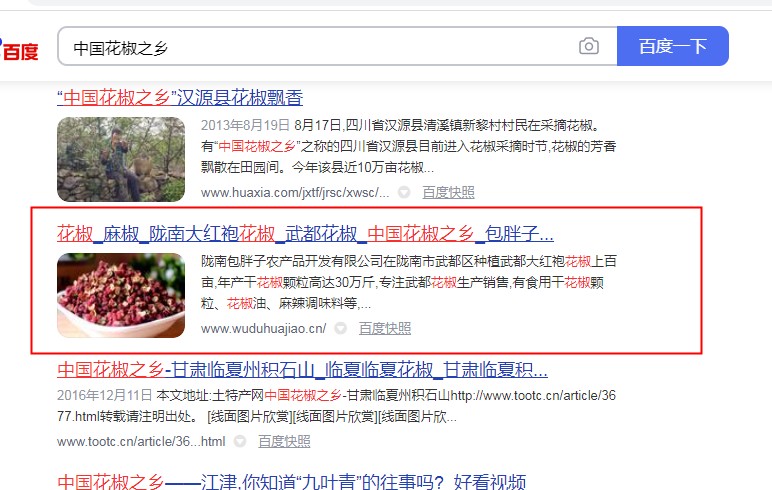The width and height of the screenshot is (772, 490).
Task: Click the 陇南包胖子农产品 description snippet
Action: 409,282
